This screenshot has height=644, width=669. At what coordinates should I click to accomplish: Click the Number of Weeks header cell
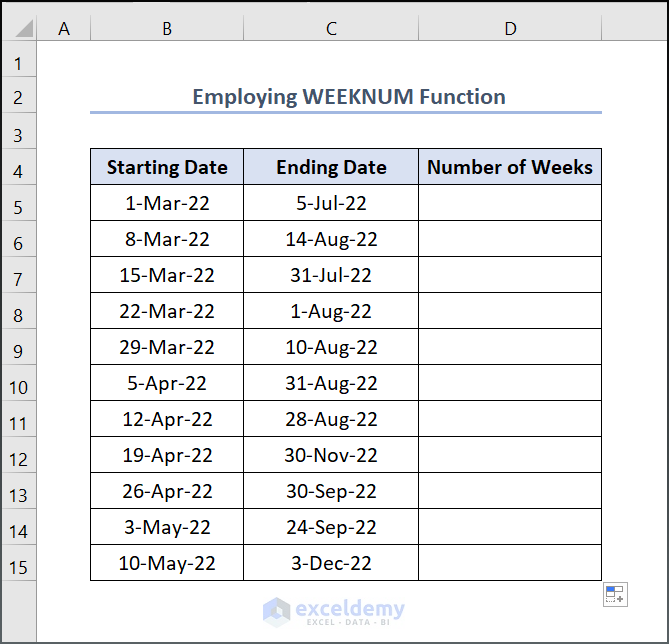[x=510, y=167]
